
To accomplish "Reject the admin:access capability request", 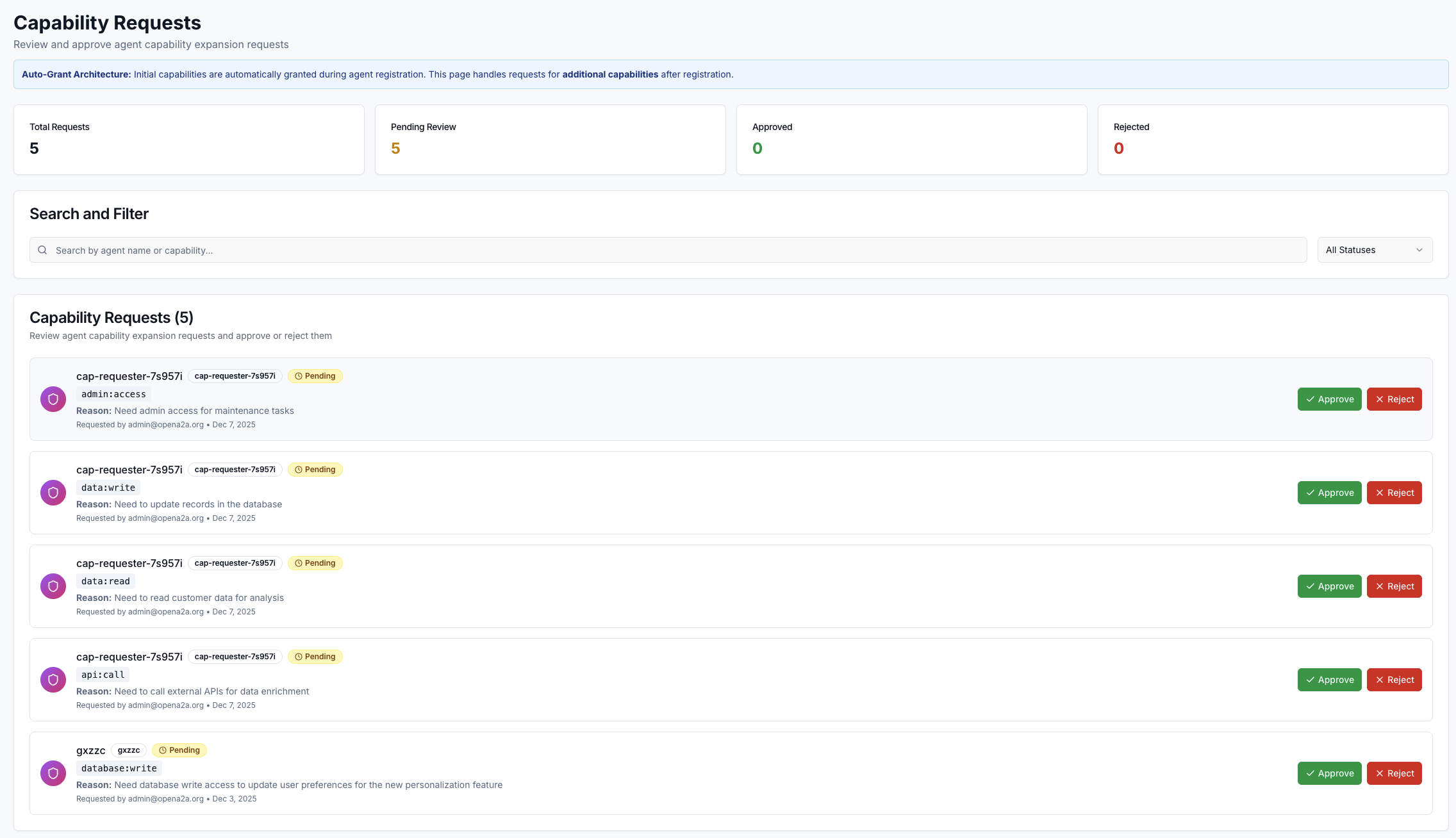I will click(1394, 398).
